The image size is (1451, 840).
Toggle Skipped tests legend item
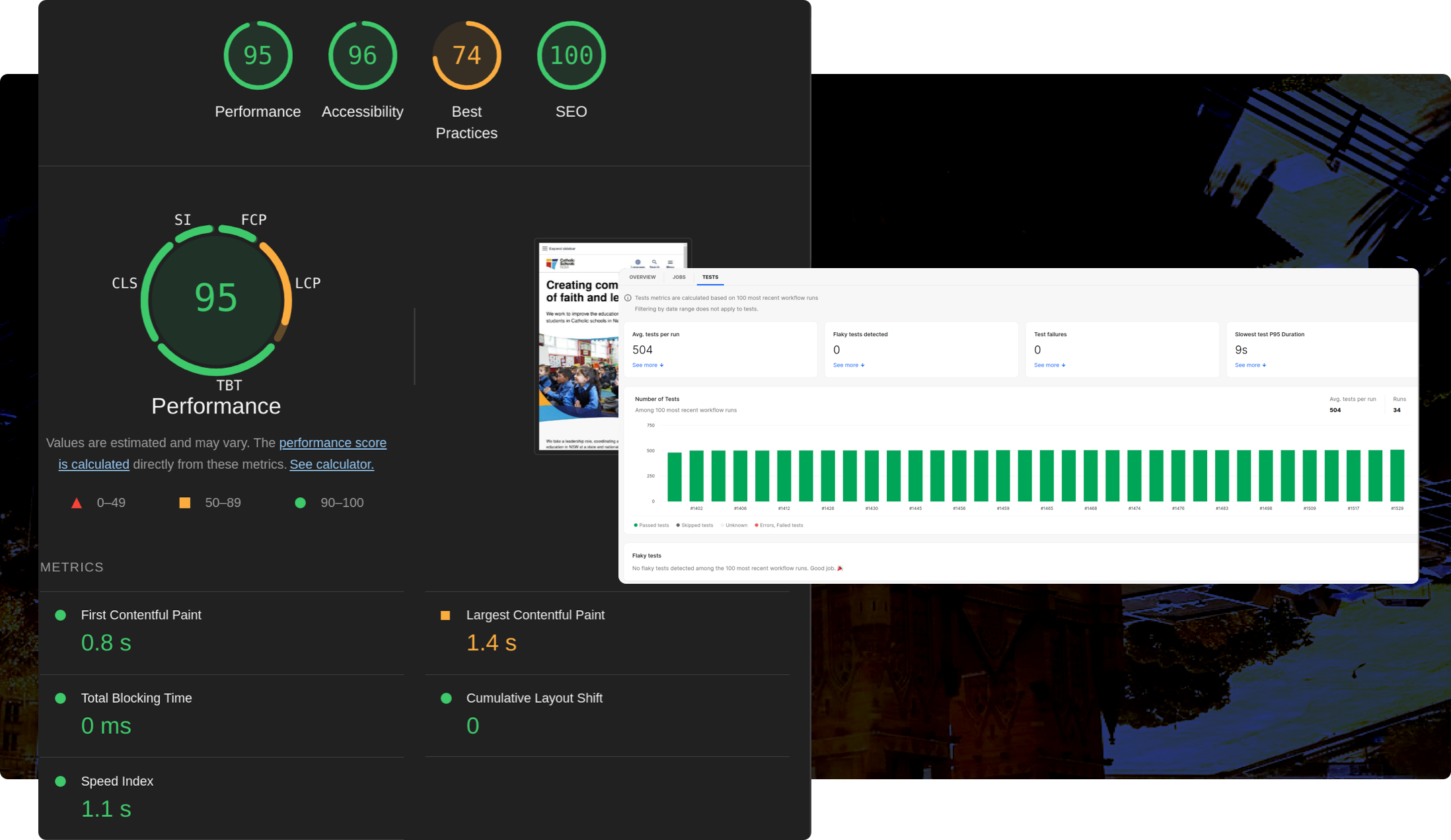click(x=695, y=526)
